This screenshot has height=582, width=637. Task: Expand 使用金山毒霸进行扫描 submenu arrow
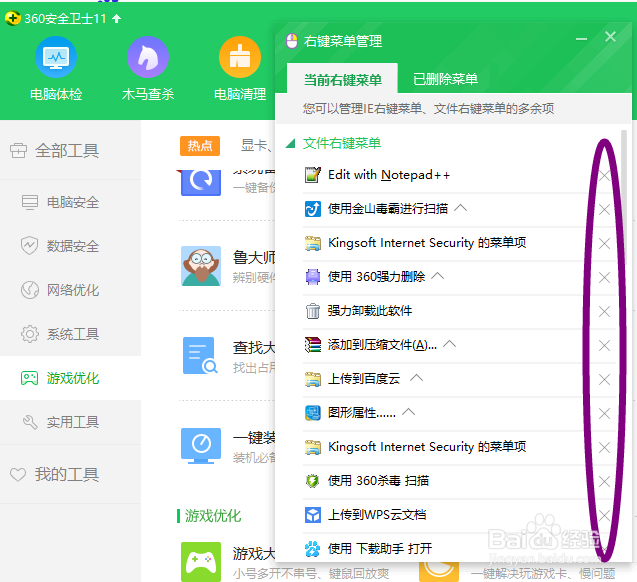[460, 208]
